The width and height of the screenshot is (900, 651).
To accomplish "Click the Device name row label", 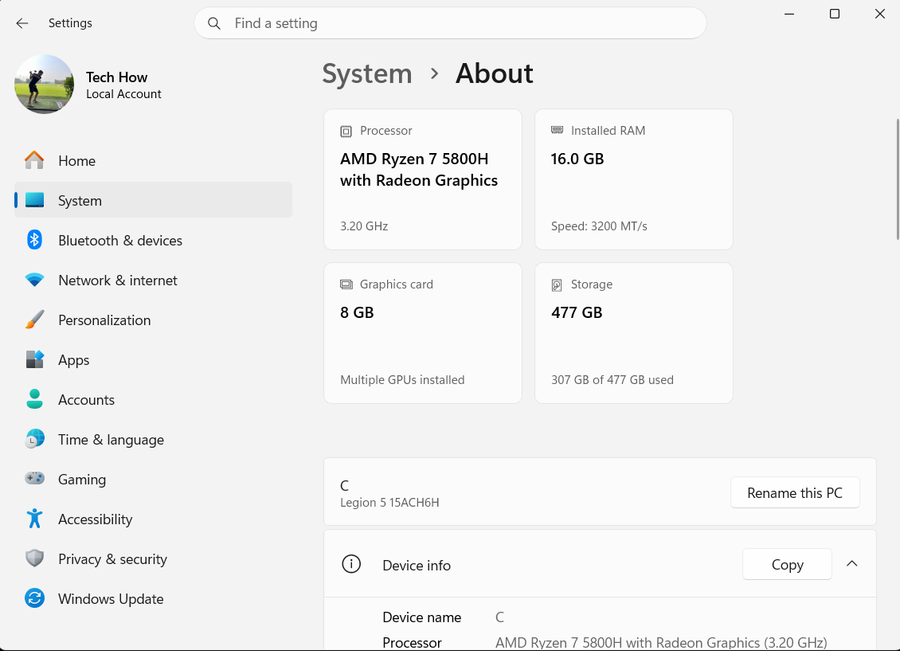I will tap(422, 617).
